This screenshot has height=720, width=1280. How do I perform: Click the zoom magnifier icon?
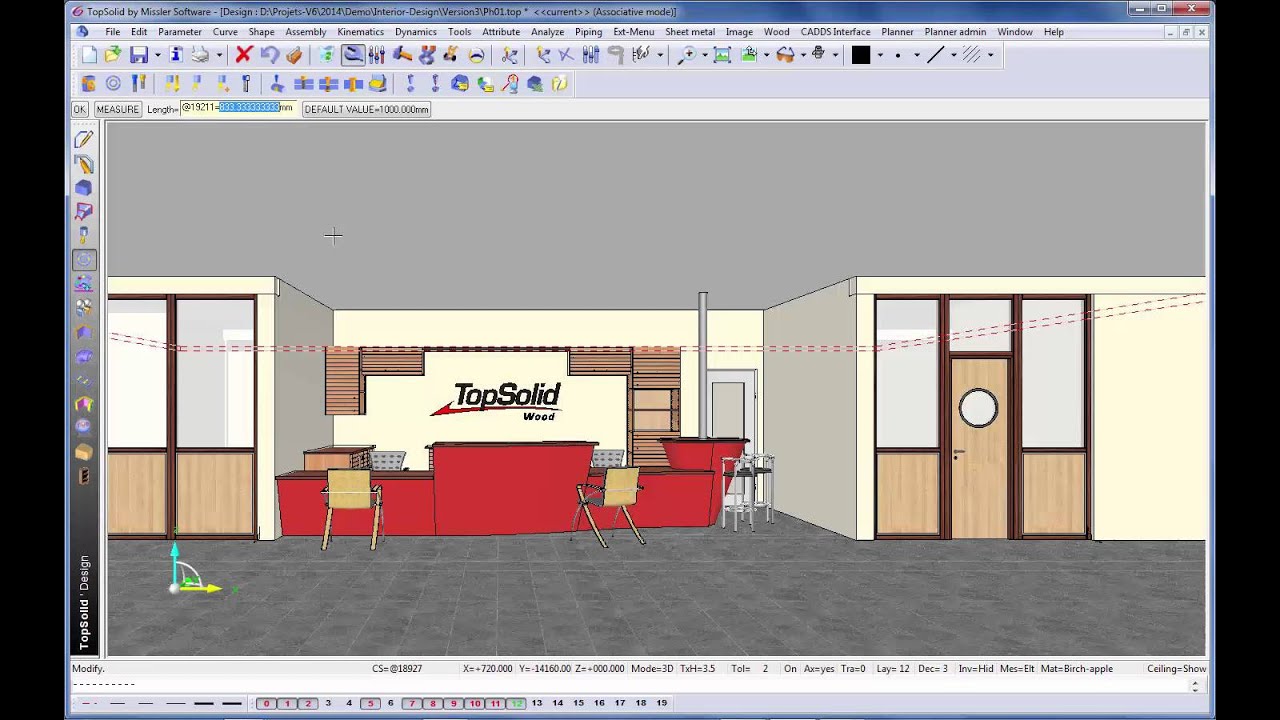click(687, 55)
